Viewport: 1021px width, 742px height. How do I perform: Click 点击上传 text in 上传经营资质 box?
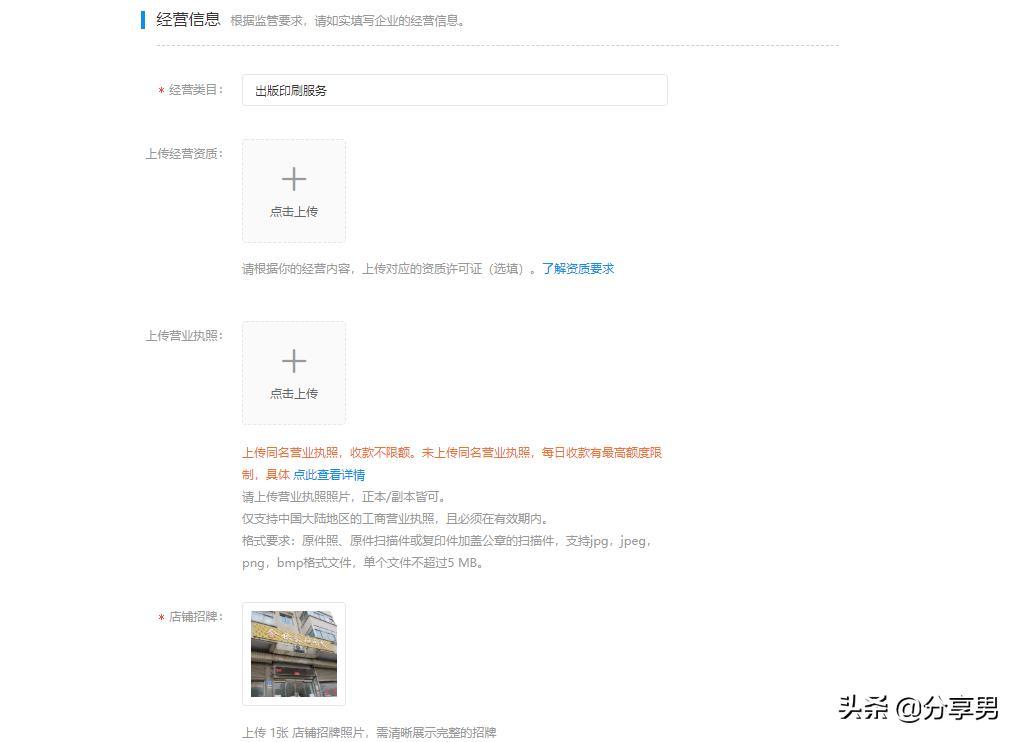pyautogui.click(x=294, y=212)
